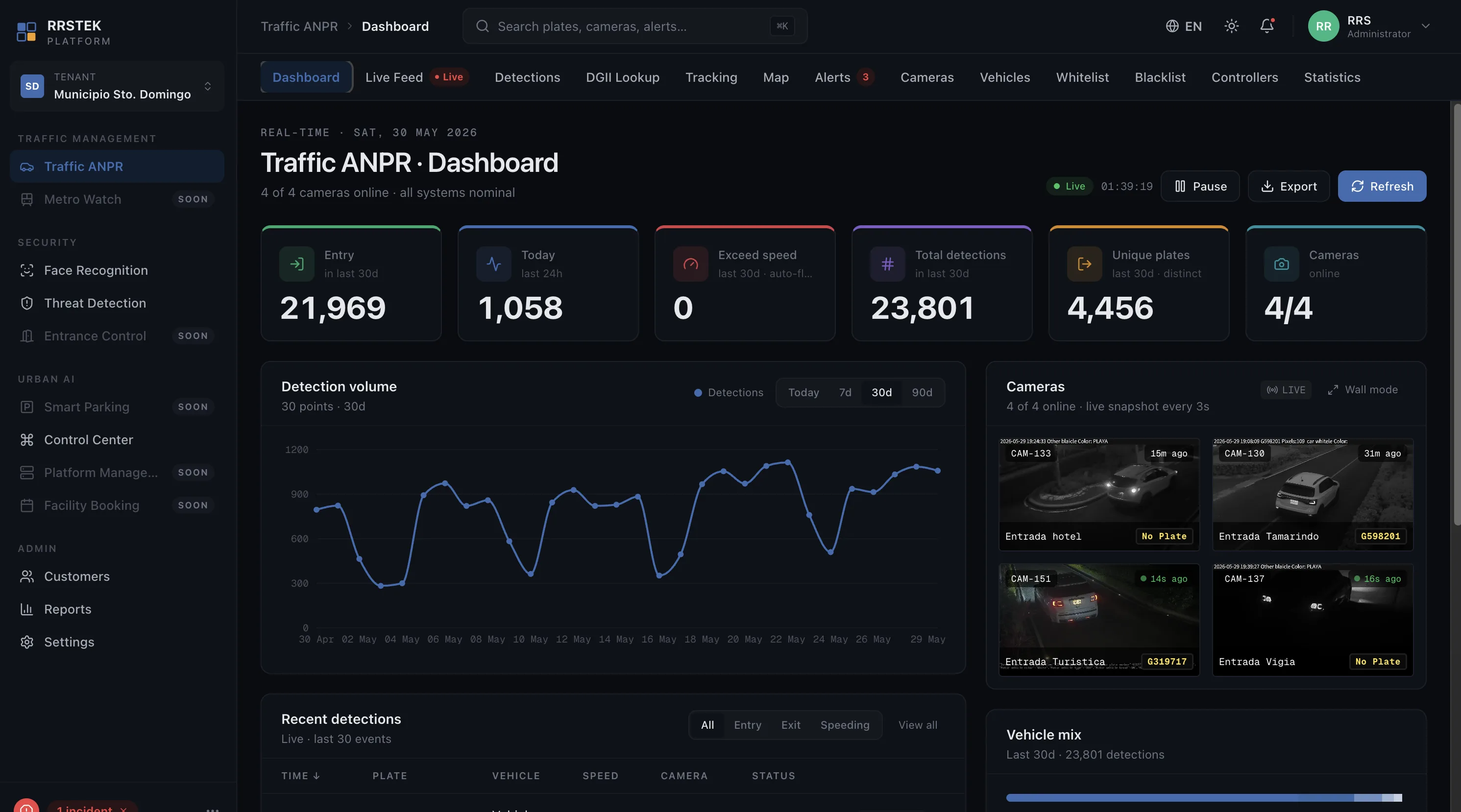Go to the Alerts tab
This screenshot has height=812, width=1461.
click(x=844, y=77)
